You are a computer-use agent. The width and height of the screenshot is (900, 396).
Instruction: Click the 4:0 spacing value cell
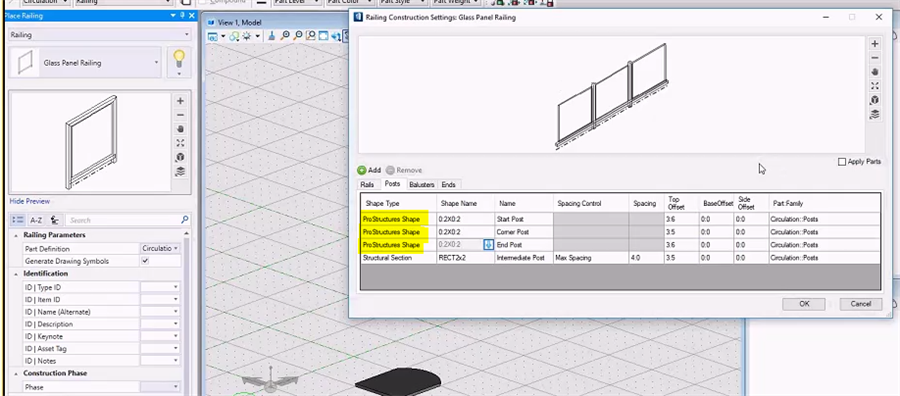click(646, 258)
